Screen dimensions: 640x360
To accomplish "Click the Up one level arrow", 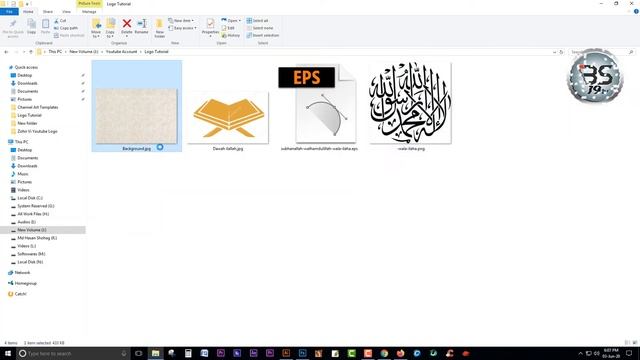I will click(x=31, y=52).
